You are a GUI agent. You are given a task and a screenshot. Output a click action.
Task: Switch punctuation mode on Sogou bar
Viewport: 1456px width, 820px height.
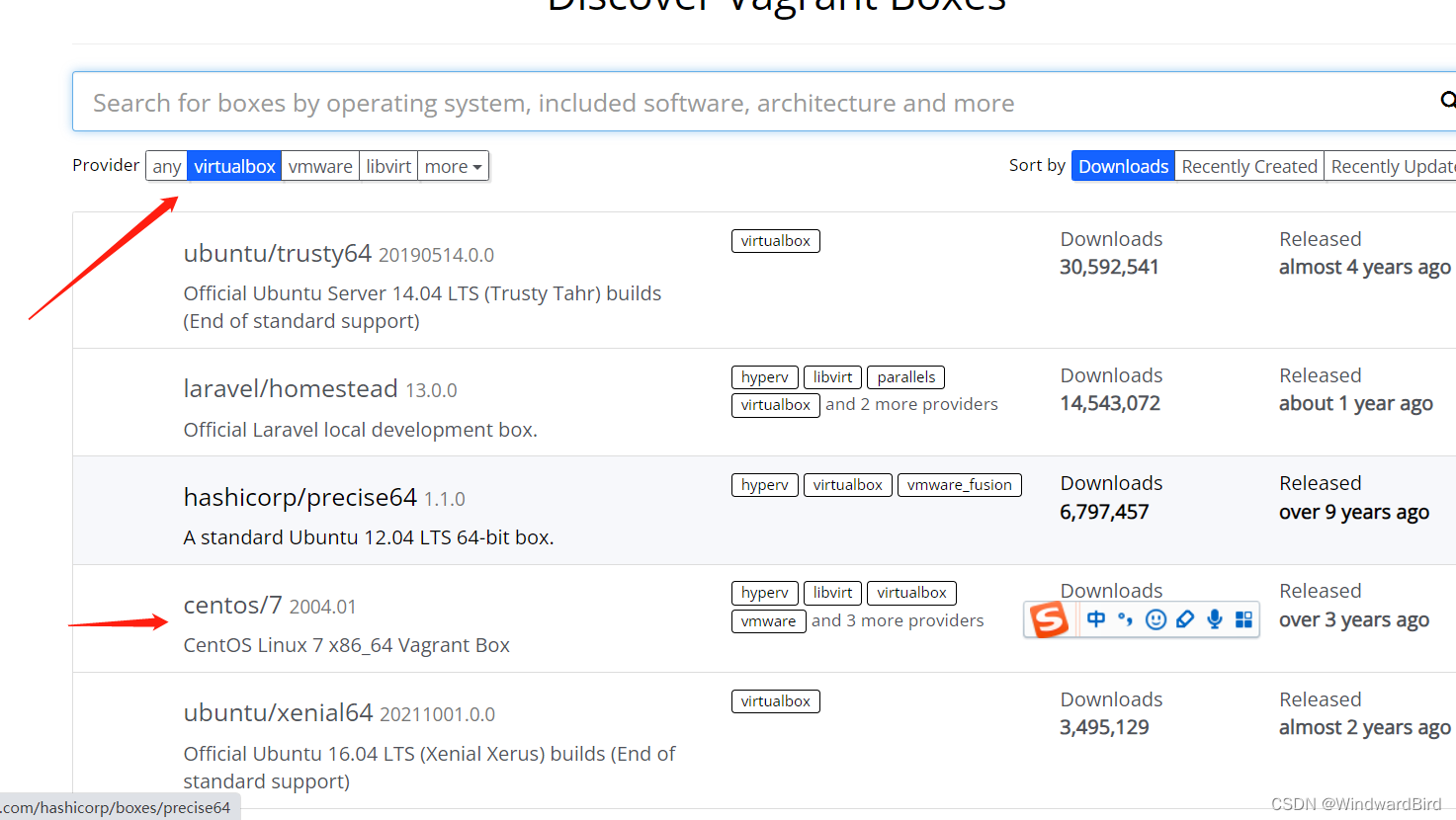pos(1125,619)
